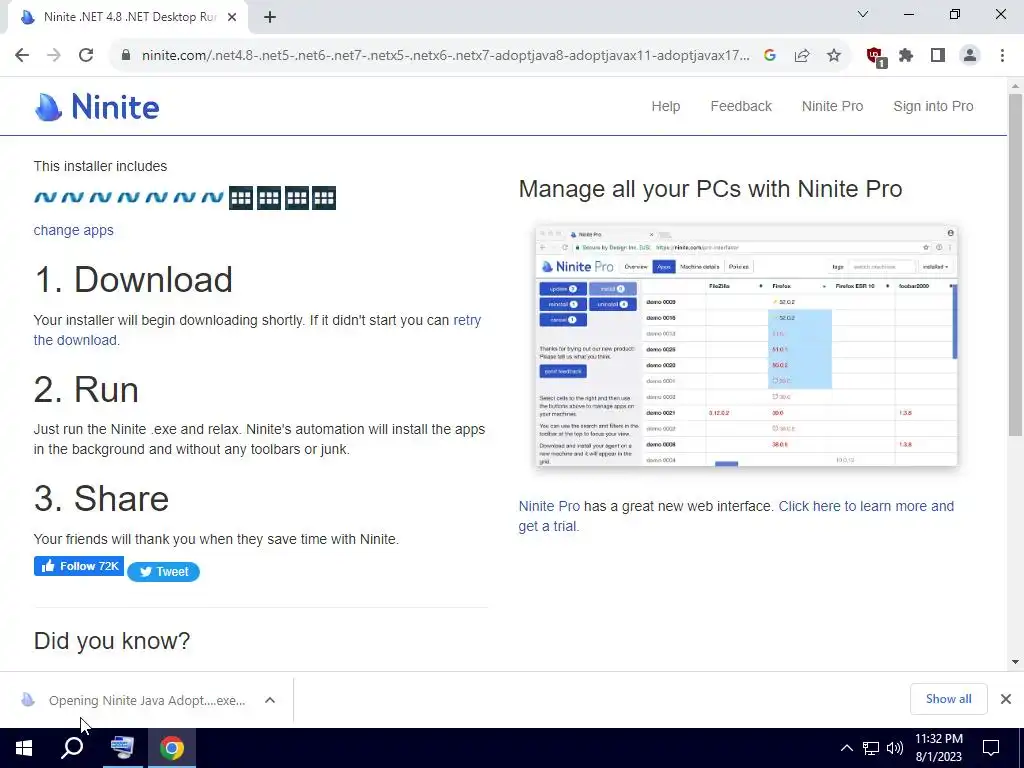Click the first Java grid app icon

click(x=241, y=198)
